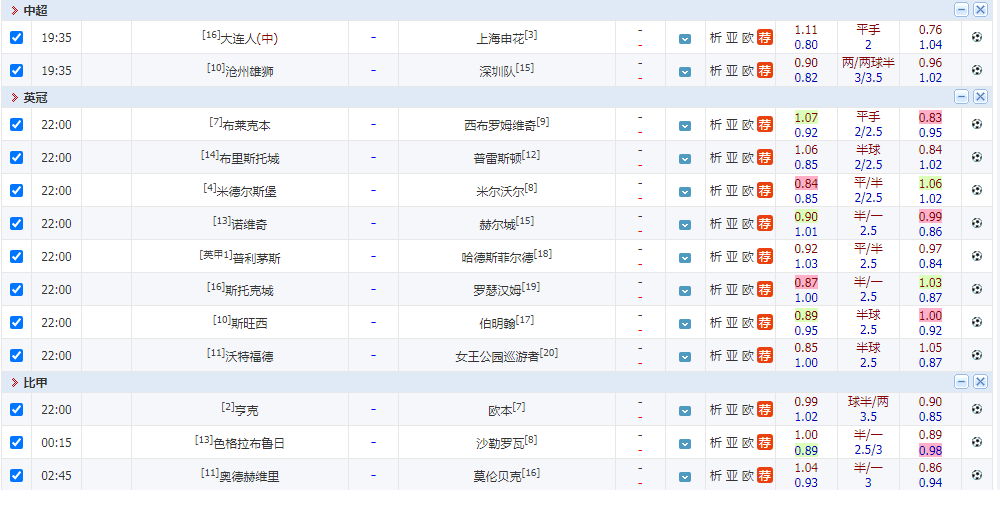Click soccer ball icon in 沧州雄狮 row
Image resolution: width=1000 pixels, height=520 pixels.
(x=976, y=70)
